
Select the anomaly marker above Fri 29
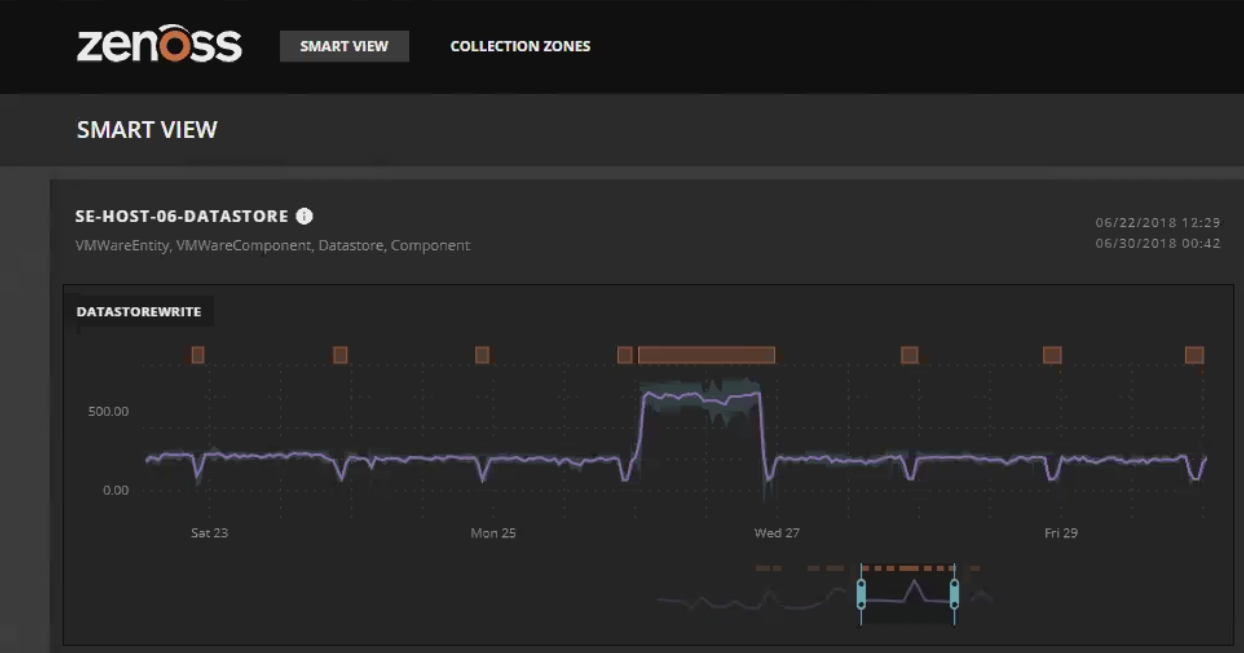click(1052, 355)
